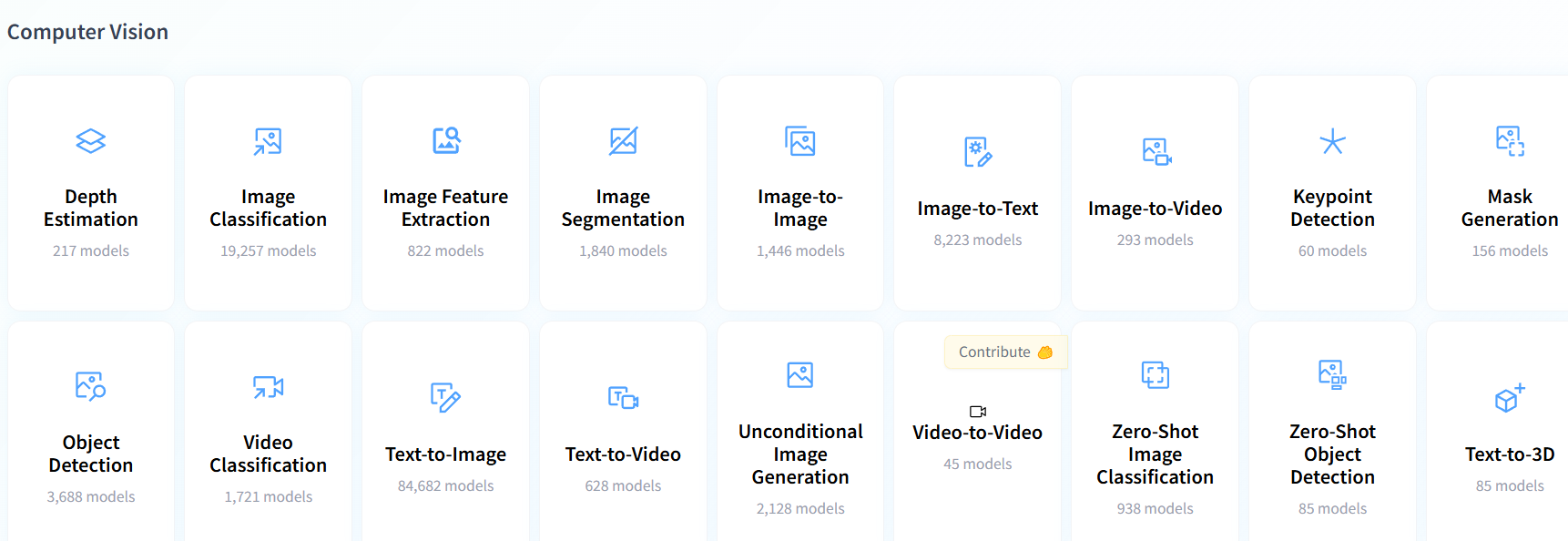Click the '2,128 models' count
The image size is (1568, 541).
(800, 508)
